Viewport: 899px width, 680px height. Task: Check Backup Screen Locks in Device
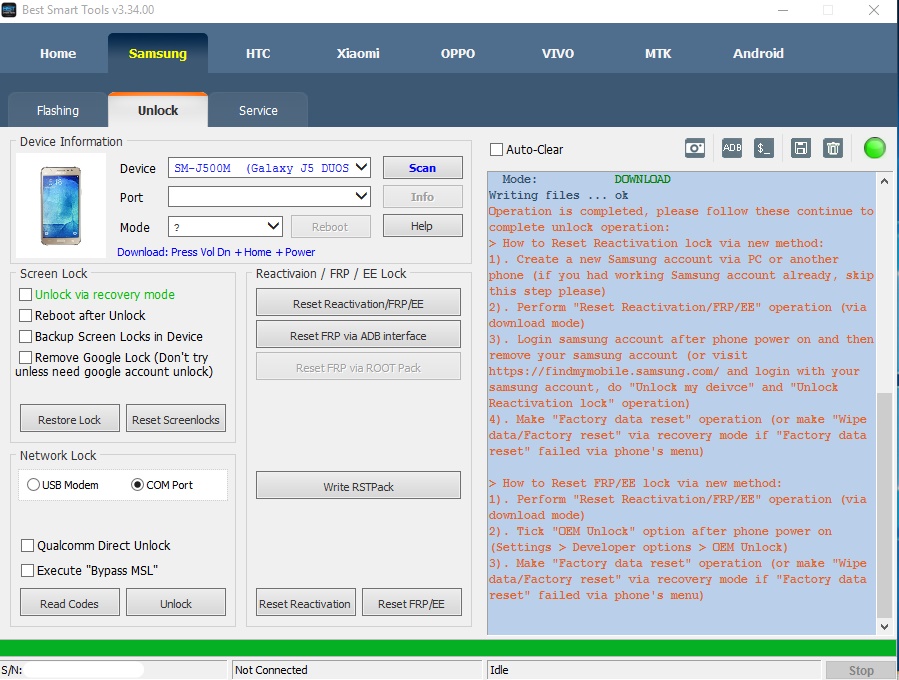point(25,337)
